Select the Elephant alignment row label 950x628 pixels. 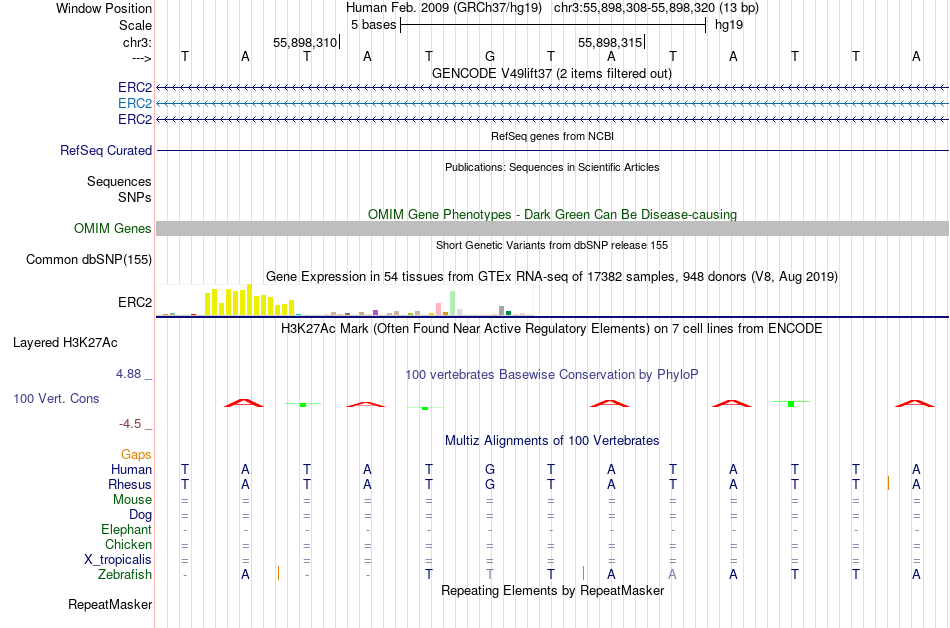[127, 529]
